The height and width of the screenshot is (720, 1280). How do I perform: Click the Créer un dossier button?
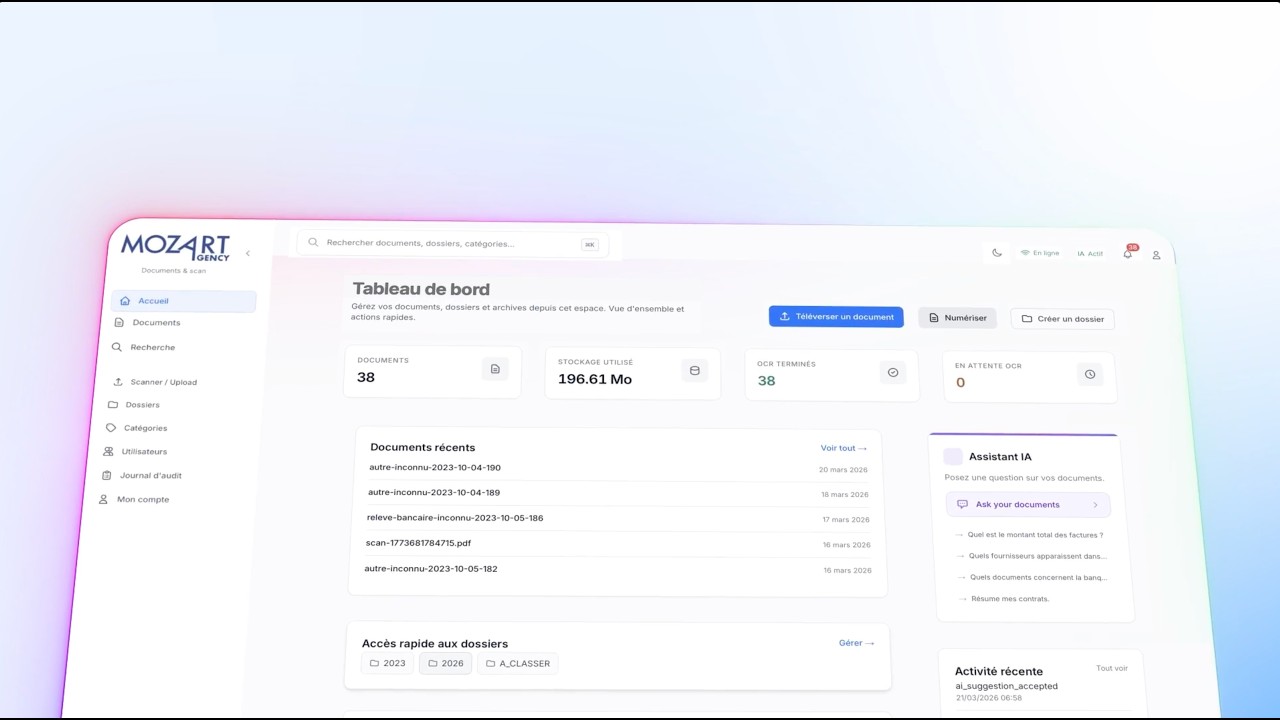pyautogui.click(x=1062, y=319)
